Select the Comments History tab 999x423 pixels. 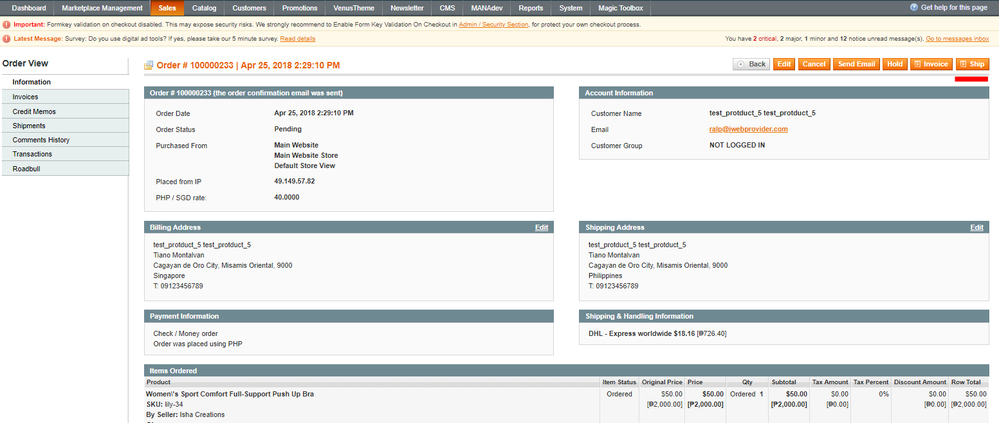tap(41, 139)
